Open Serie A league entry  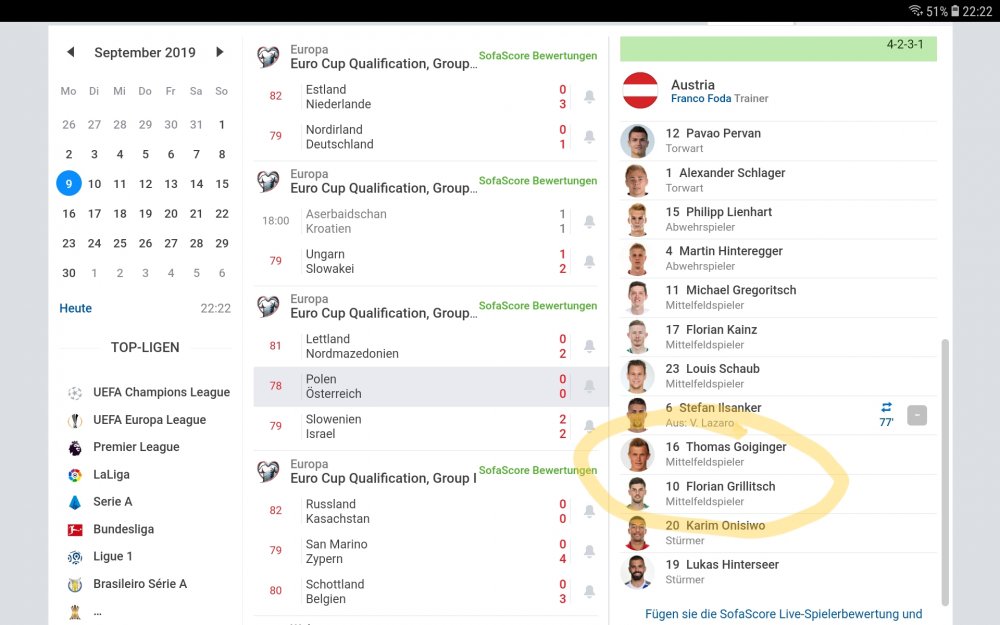[x=112, y=502]
